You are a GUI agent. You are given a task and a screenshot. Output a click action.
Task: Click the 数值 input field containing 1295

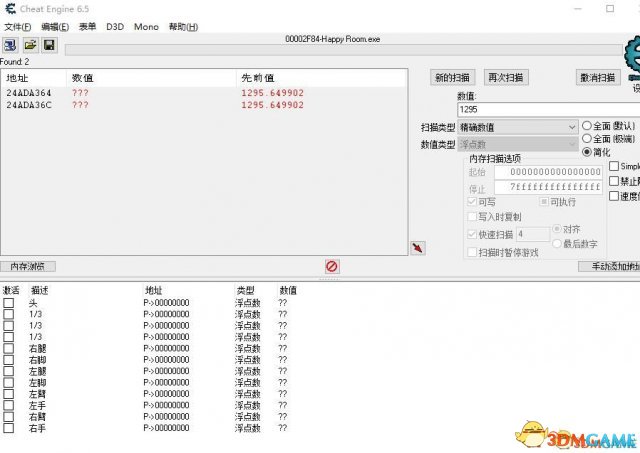coord(549,109)
